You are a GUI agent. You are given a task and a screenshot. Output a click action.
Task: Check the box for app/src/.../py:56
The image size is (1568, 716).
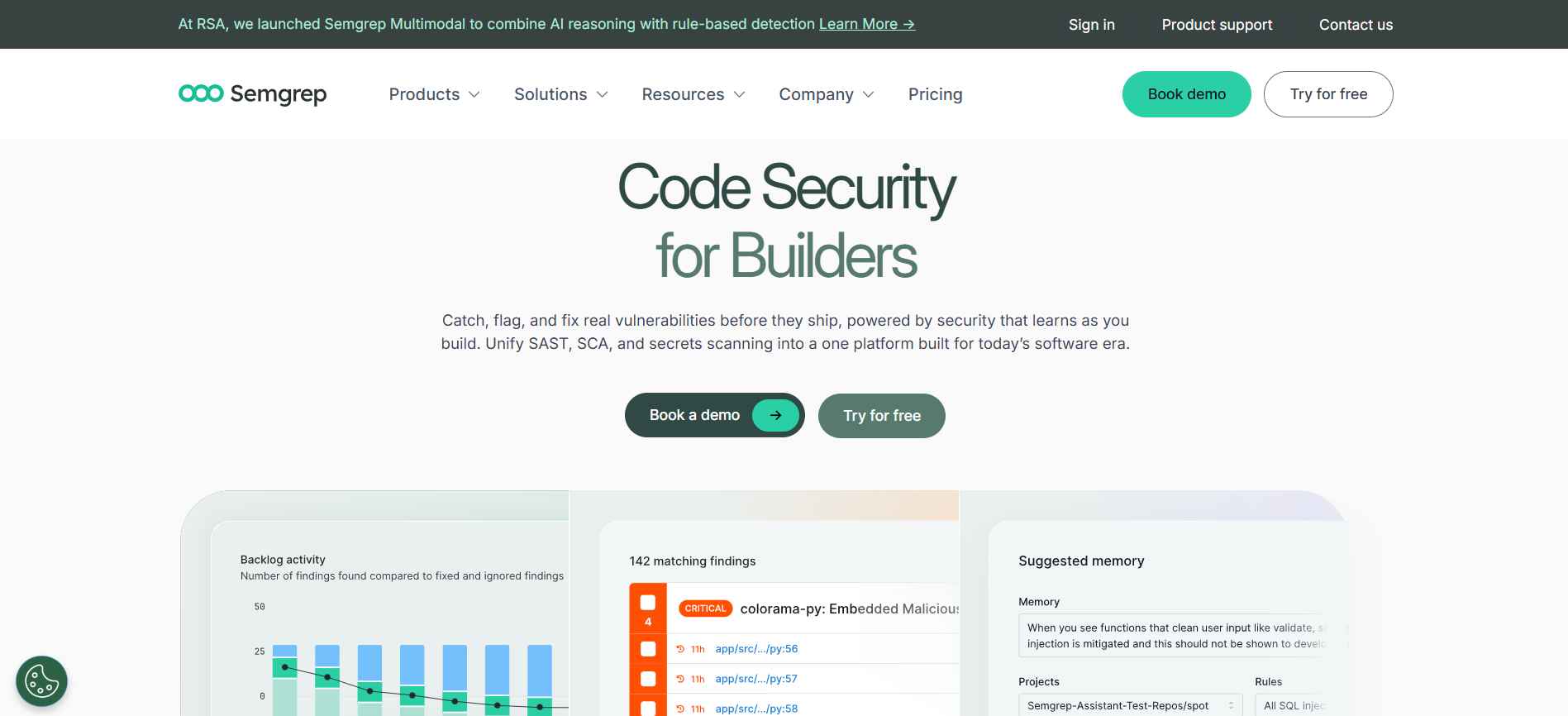coord(648,649)
